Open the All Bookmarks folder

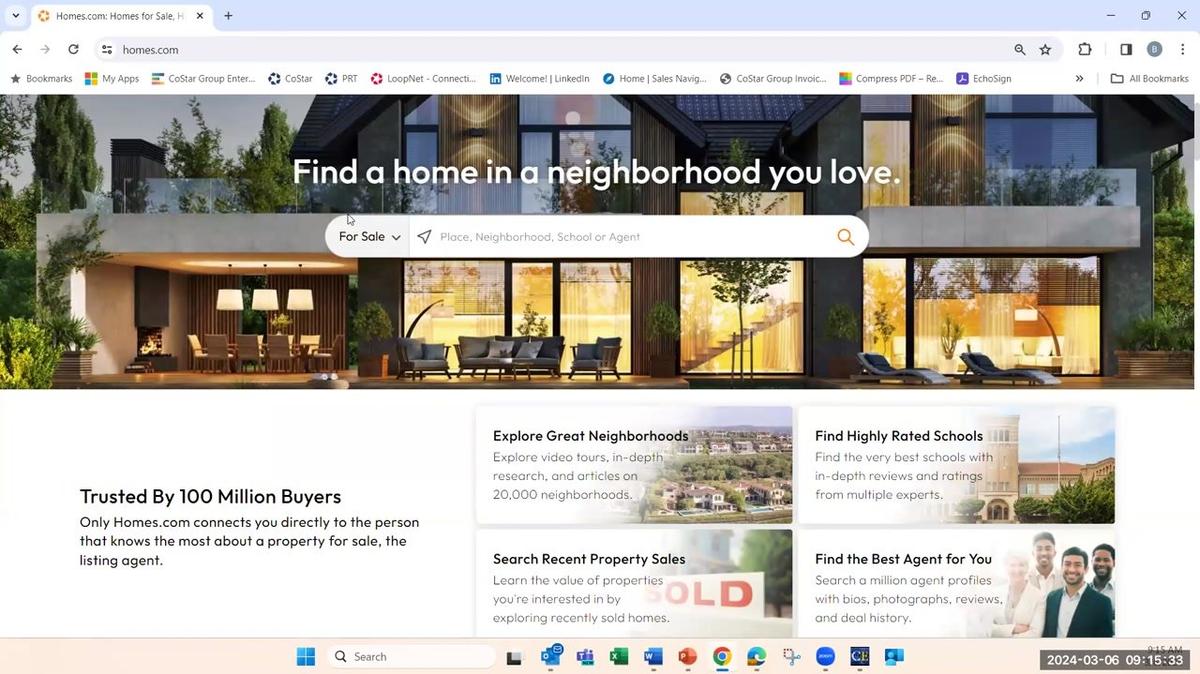coord(1149,79)
